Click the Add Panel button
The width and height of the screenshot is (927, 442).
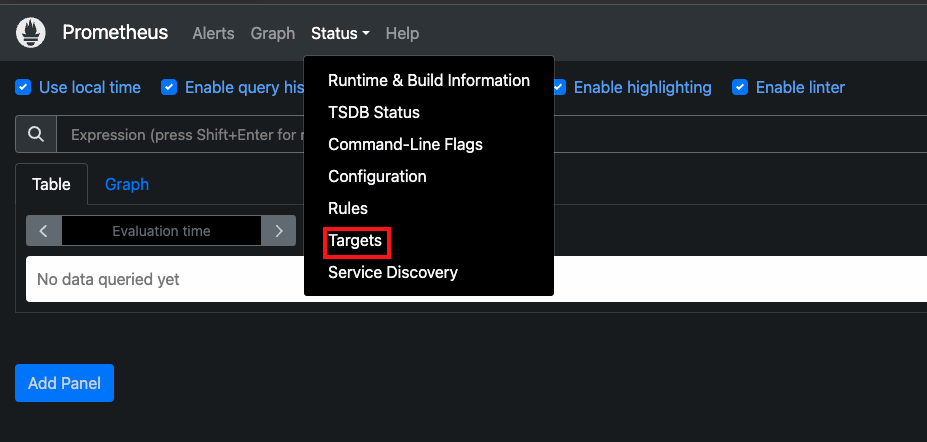pyautogui.click(x=64, y=383)
